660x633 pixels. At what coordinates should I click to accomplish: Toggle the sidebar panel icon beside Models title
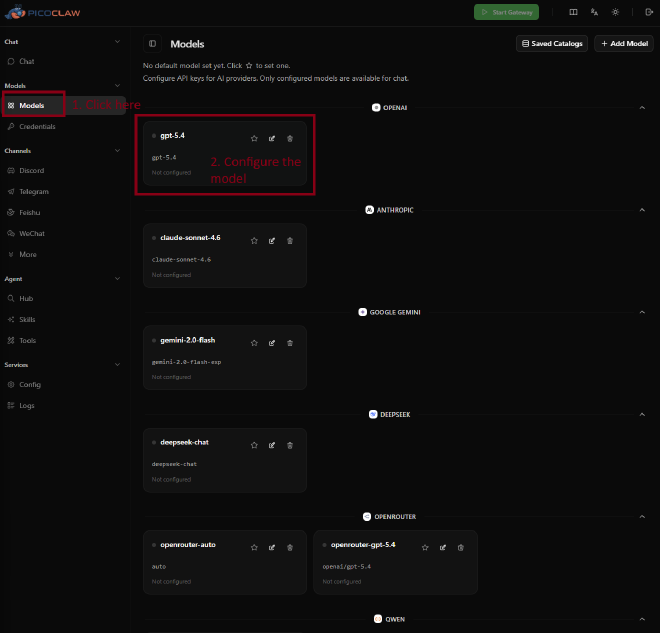coord(152,44)
